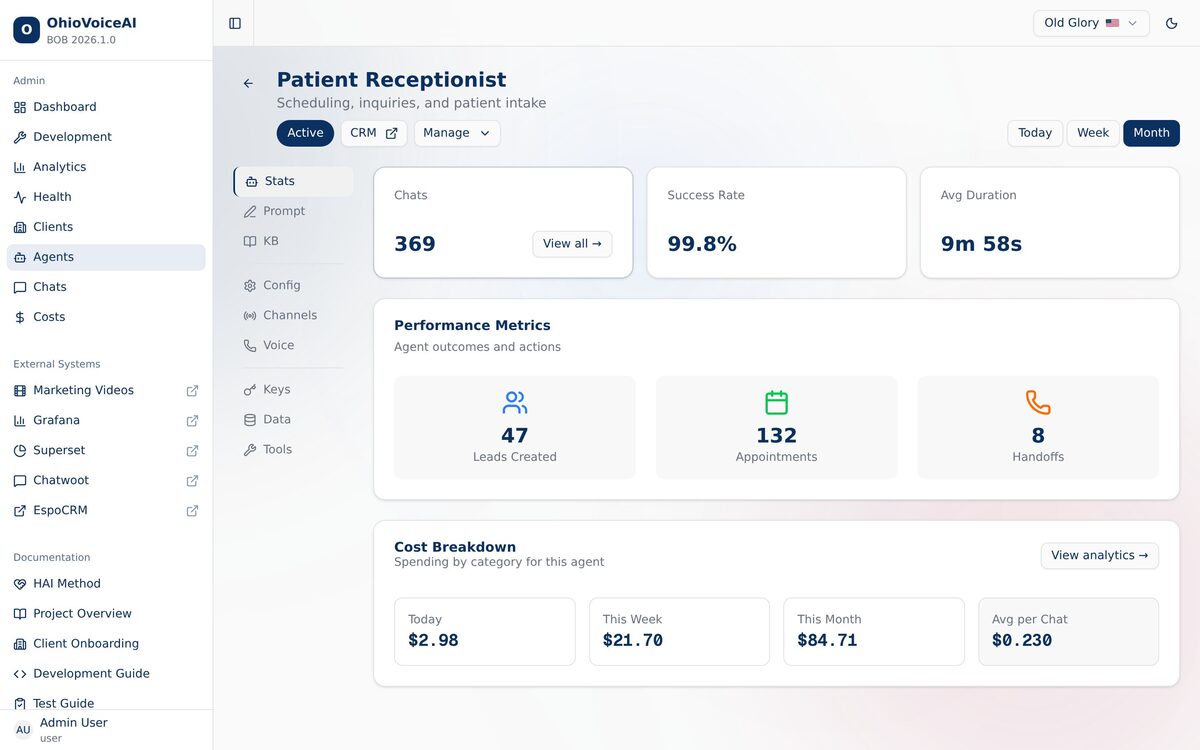Click the Handoffs phone icon
Image resolution: width=1200 pixels, height=750 pixels.
tap(1038, 403)
